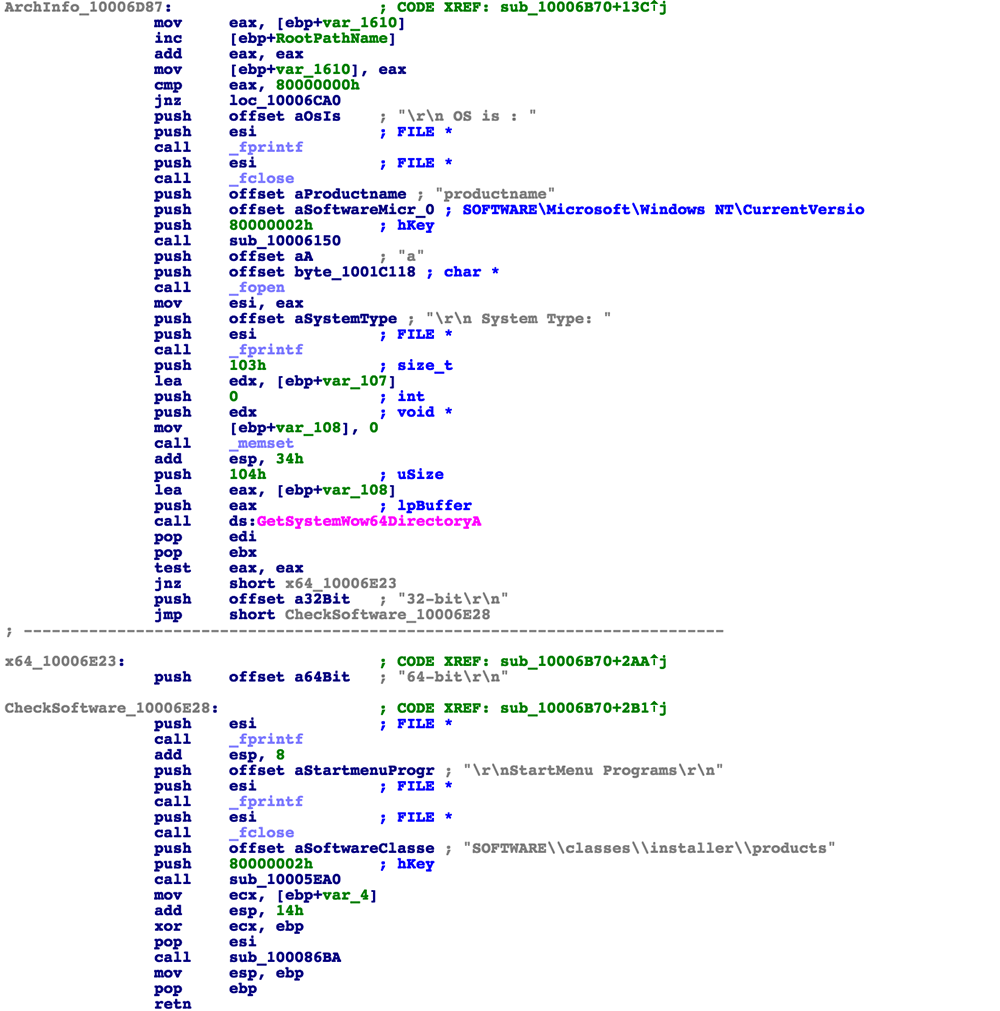The height and width of the screenshot is (1011, 1000).
Task: Select the char * type comment
Action: tap(471, 272)
